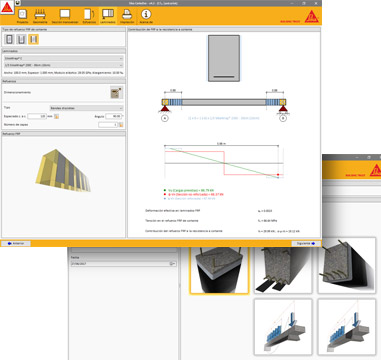Open the Geometría toolbar section
The image size is (381, 360).
point(40,16)
